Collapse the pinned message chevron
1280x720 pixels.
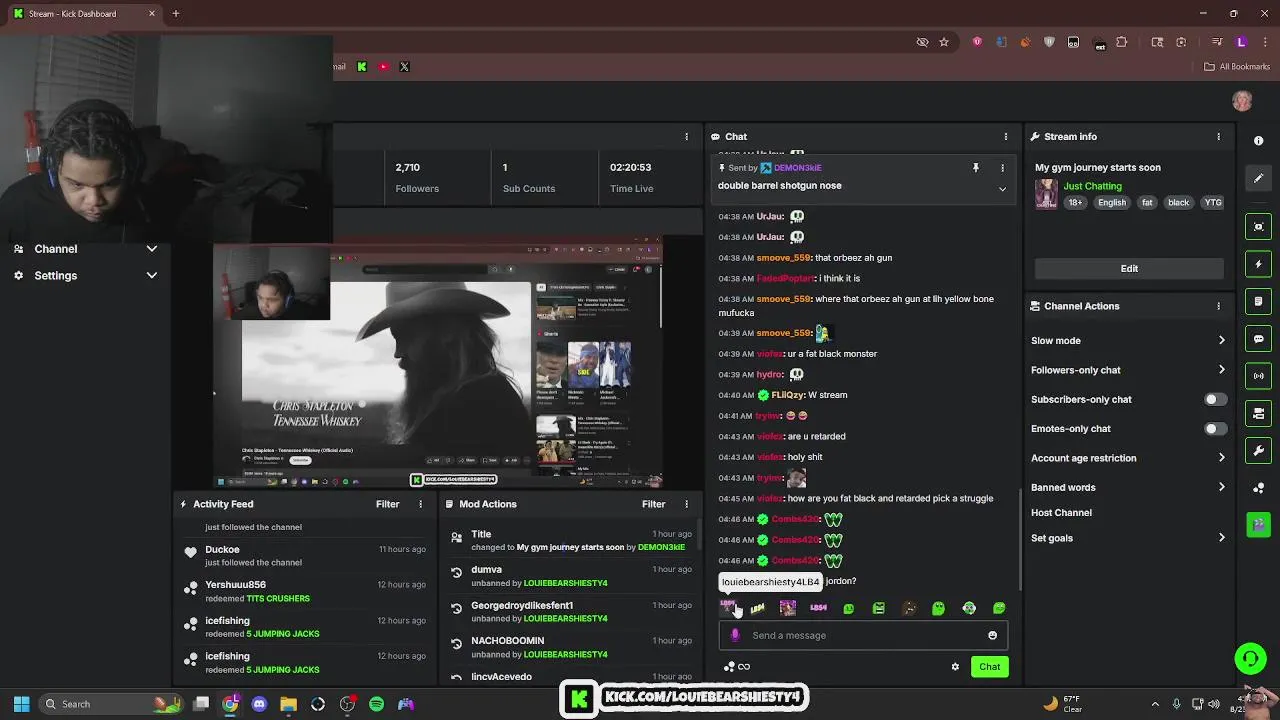coord(1002,189)
